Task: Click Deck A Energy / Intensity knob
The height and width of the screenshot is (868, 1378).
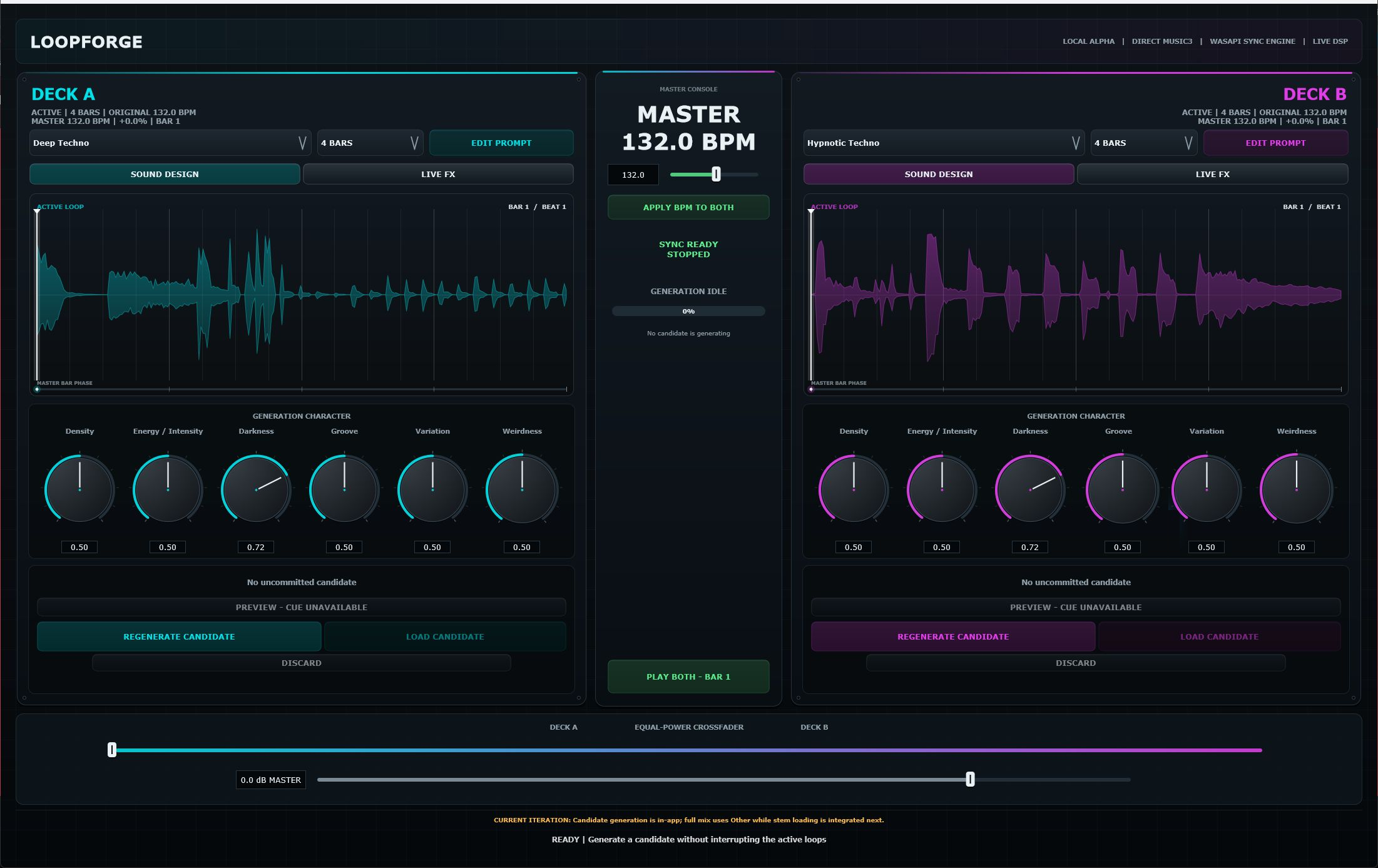Action: pos(168,489)
